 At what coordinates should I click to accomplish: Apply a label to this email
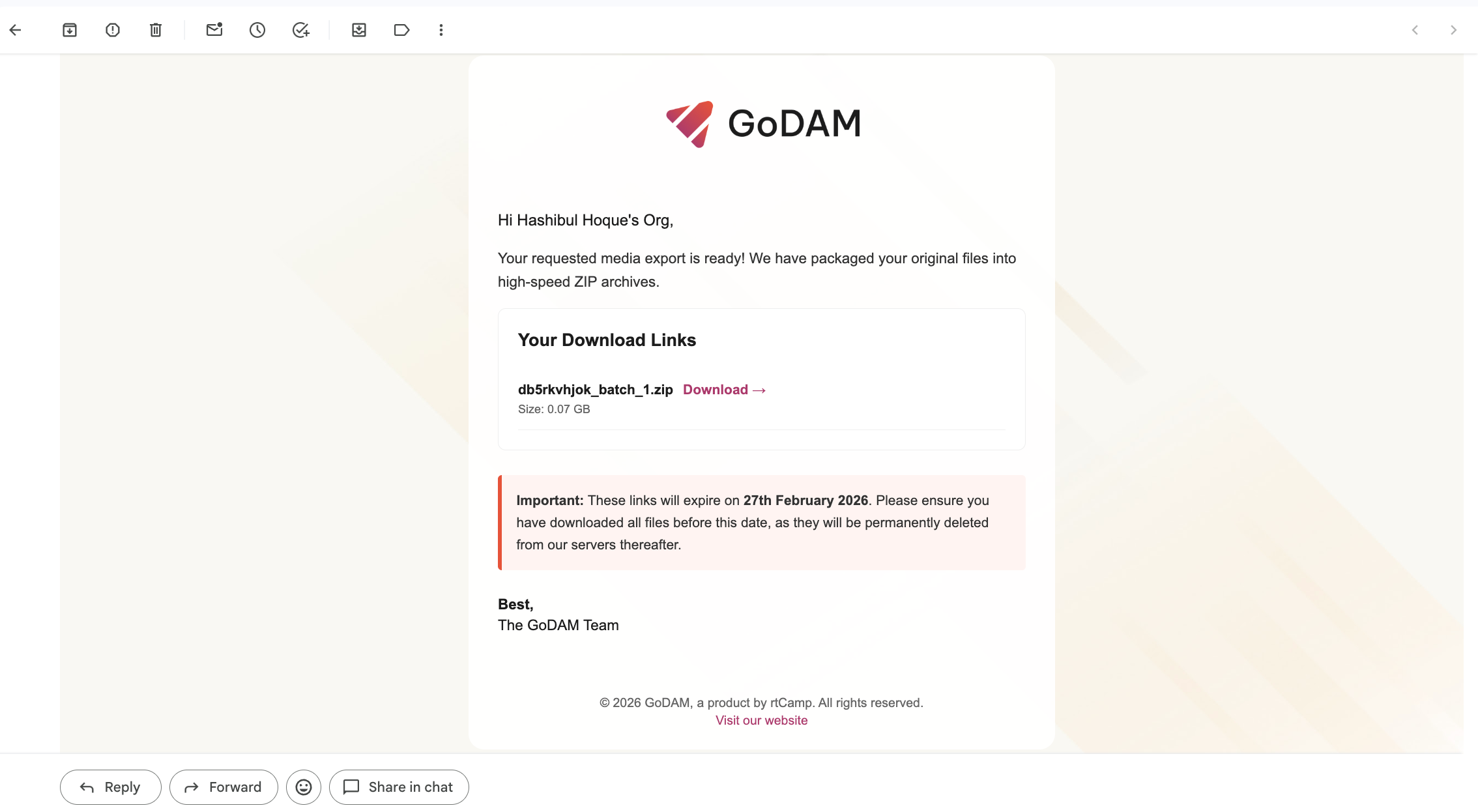click(x=401, y=30)
